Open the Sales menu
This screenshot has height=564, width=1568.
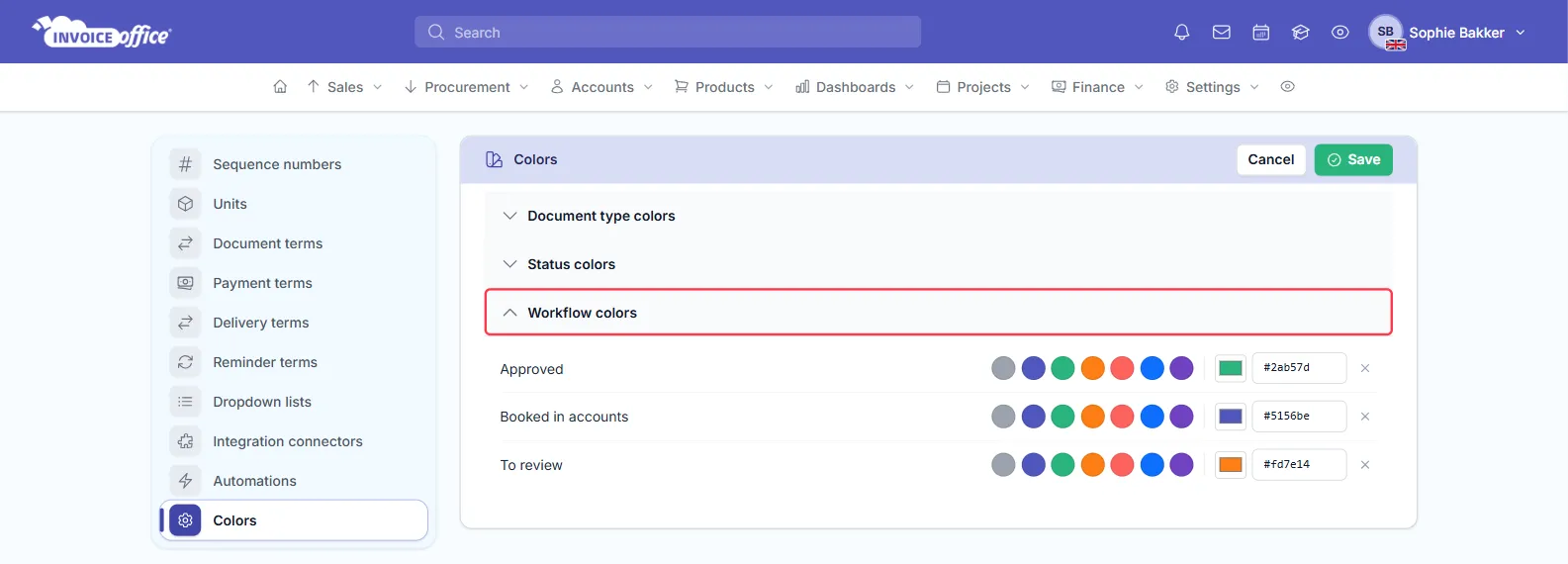pyautogui.click(x=344, y=87)
